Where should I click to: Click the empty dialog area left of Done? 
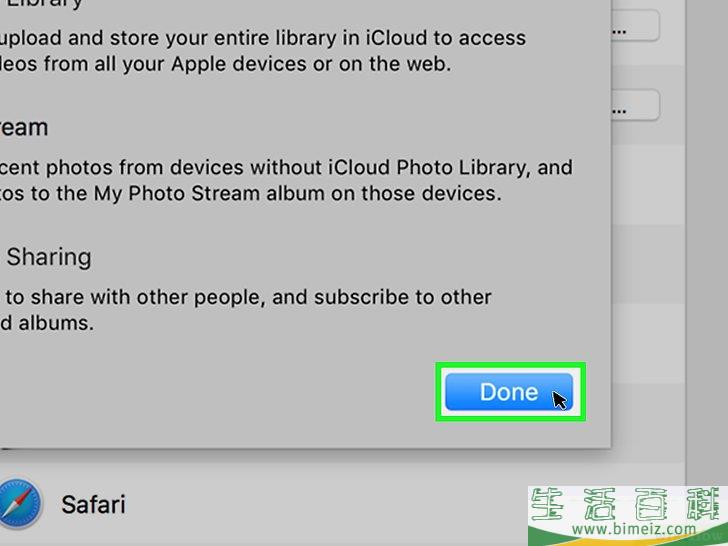pyautogui.click(x=218, y=392)
